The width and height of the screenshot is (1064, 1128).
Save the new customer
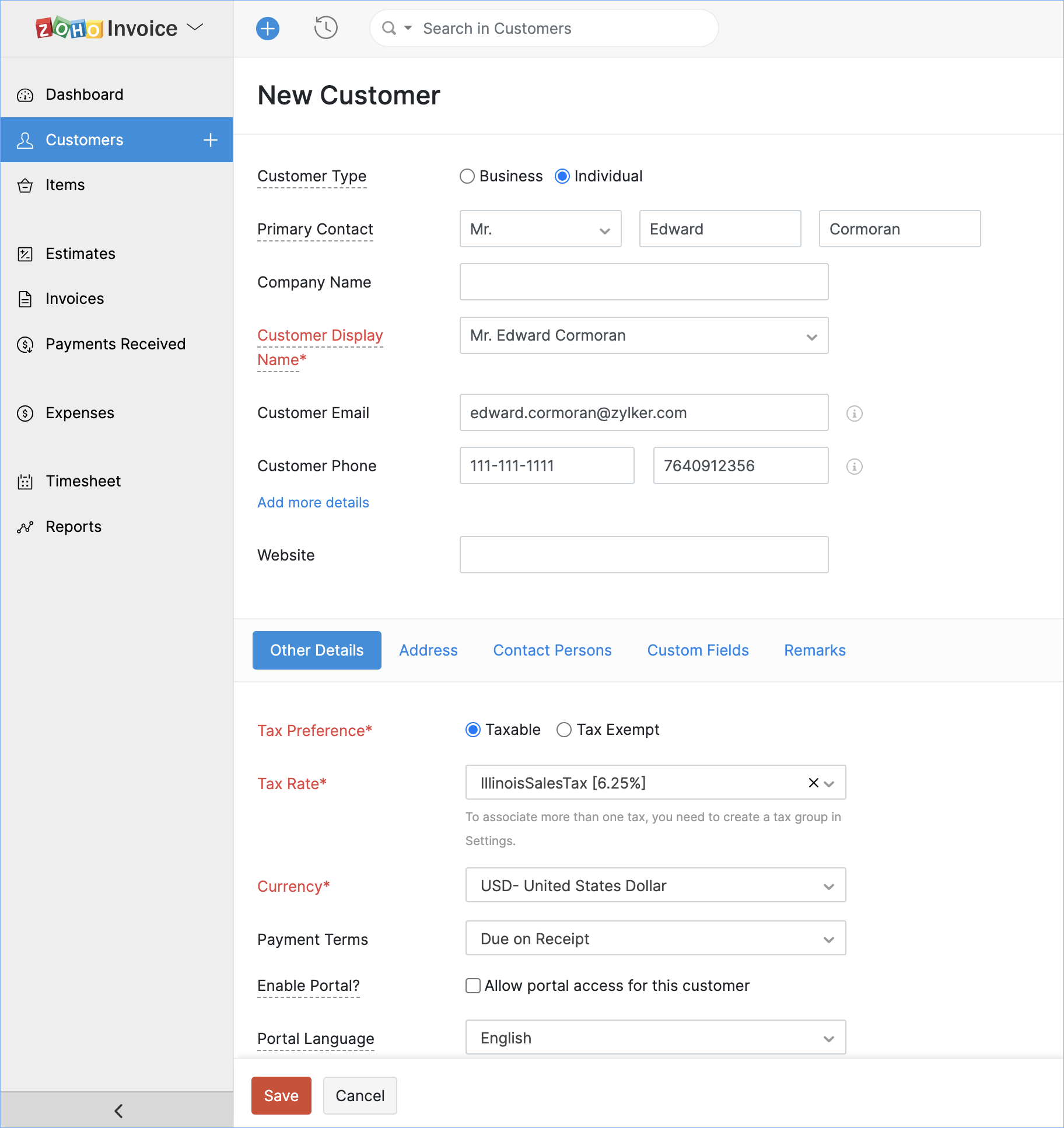click(281, 1096)
